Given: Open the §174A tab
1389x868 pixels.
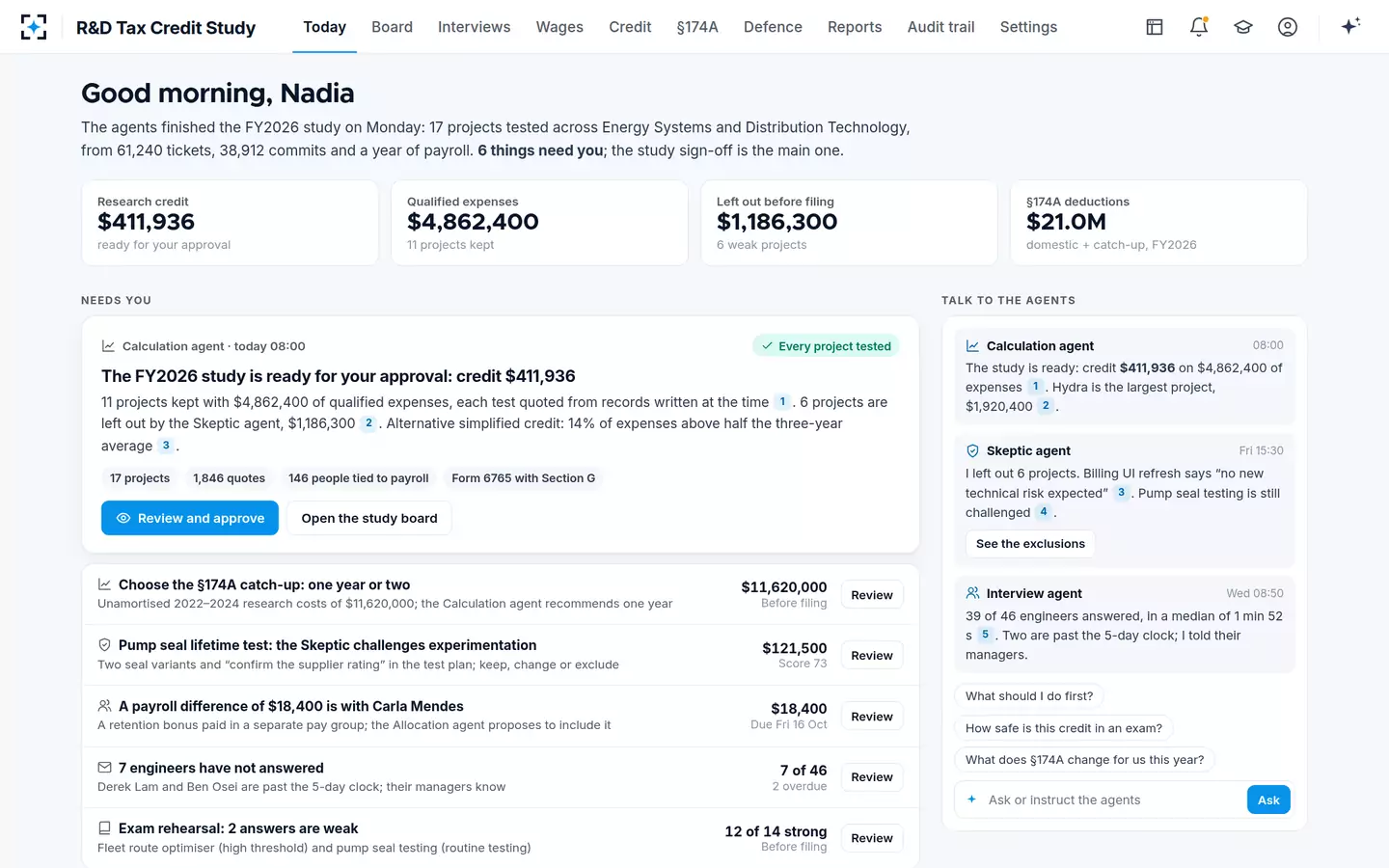Looking at the screenshot, I should [x=697, y=27].
